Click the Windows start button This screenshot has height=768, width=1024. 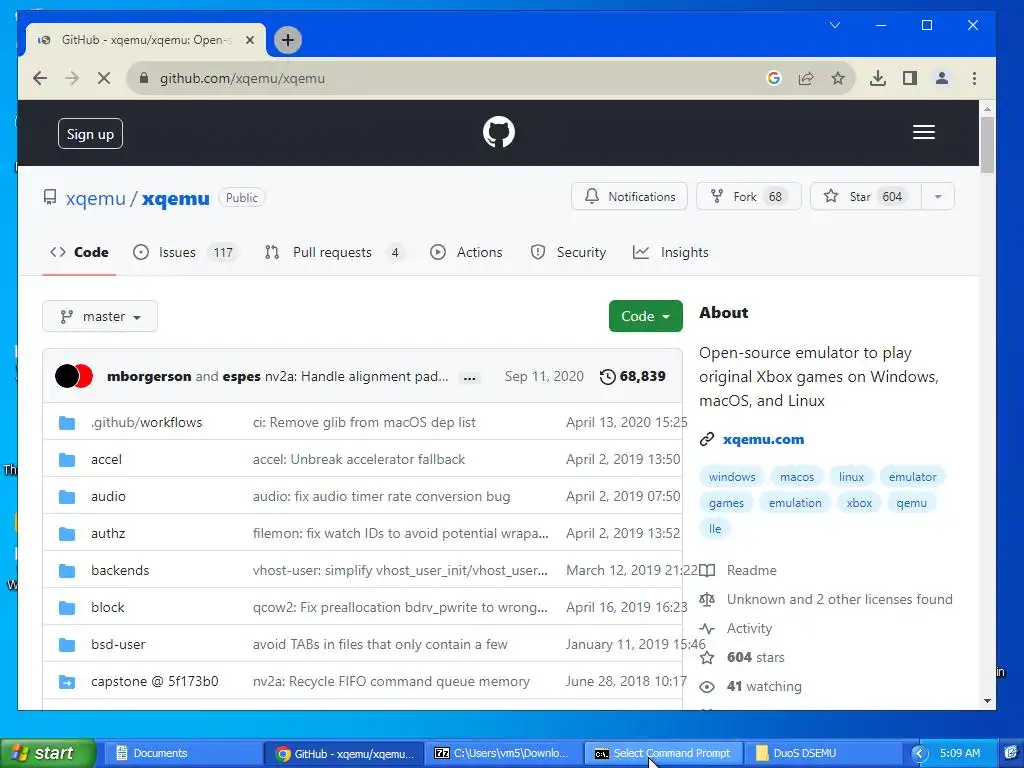click(48, 753)
